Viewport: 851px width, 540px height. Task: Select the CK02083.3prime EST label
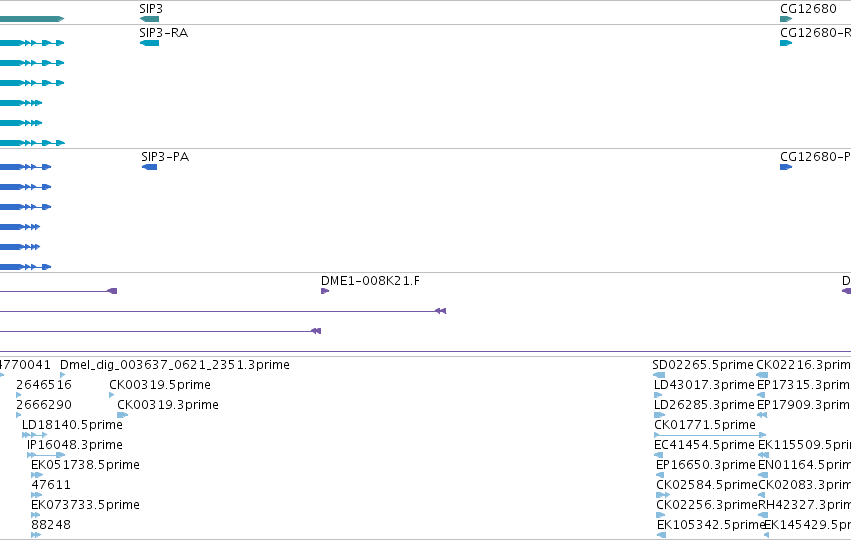pos(804,485)
